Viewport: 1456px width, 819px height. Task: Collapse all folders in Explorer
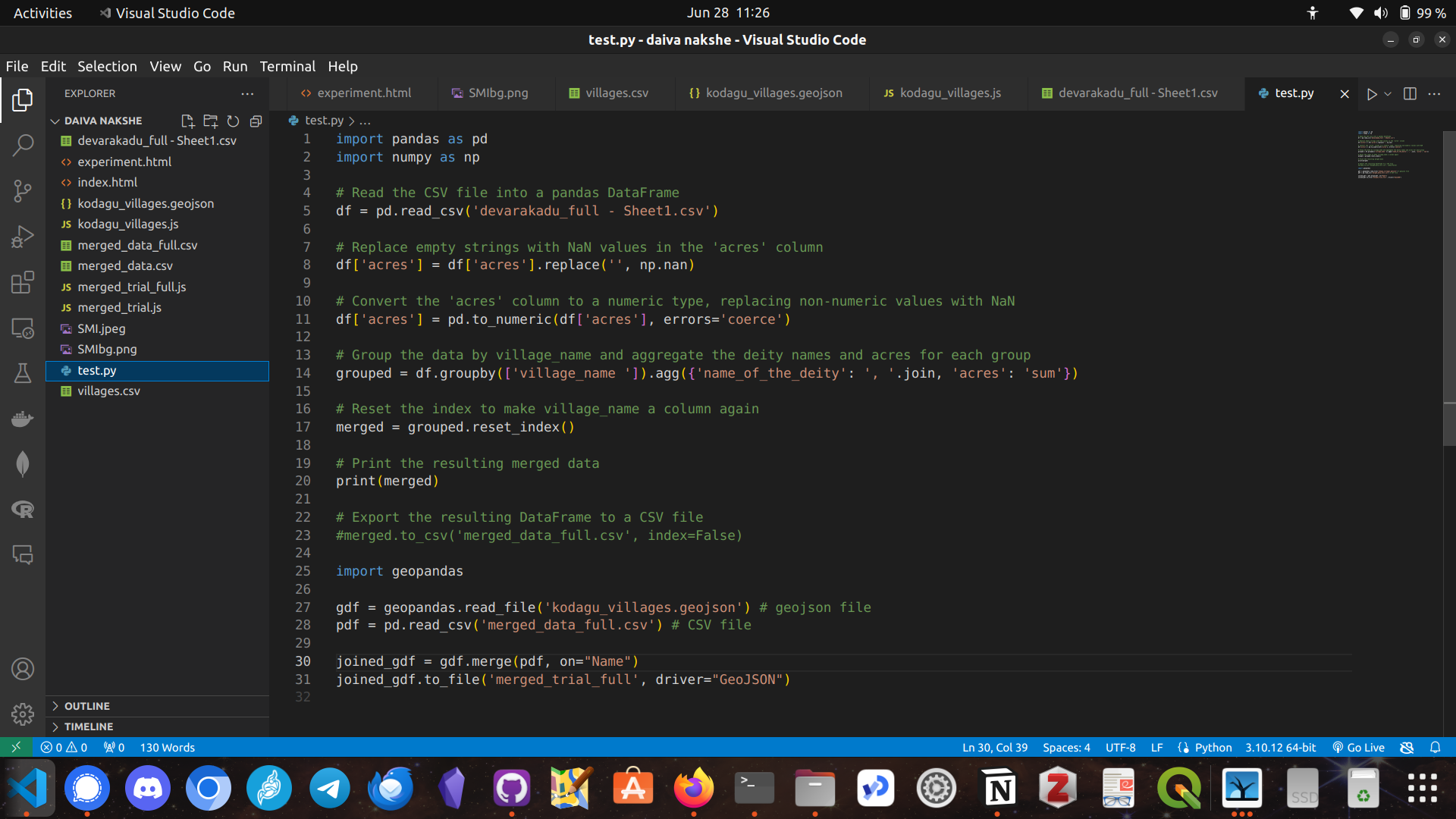[256, 121]
